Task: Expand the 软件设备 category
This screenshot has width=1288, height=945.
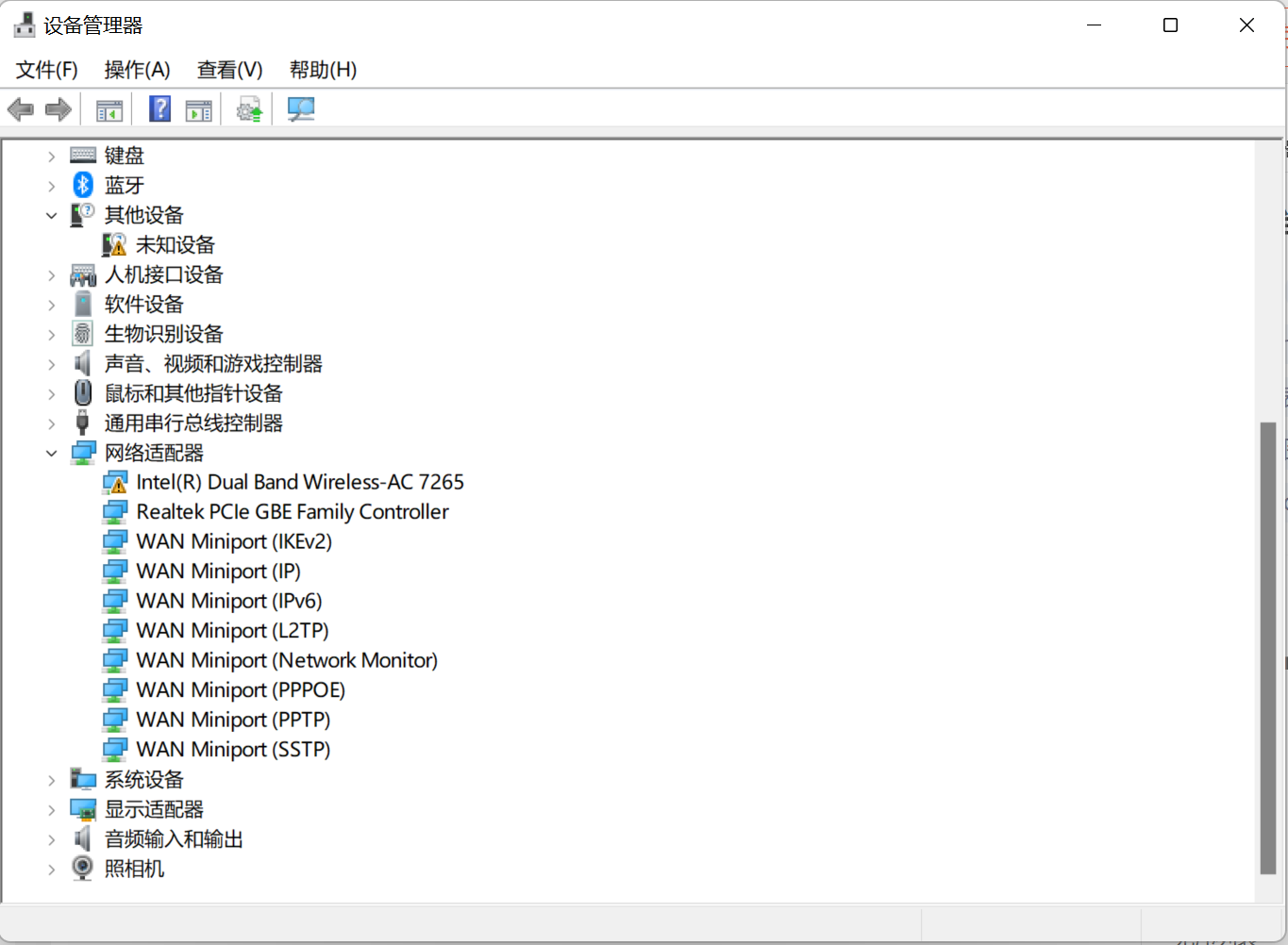Action: tap(52, 305)
